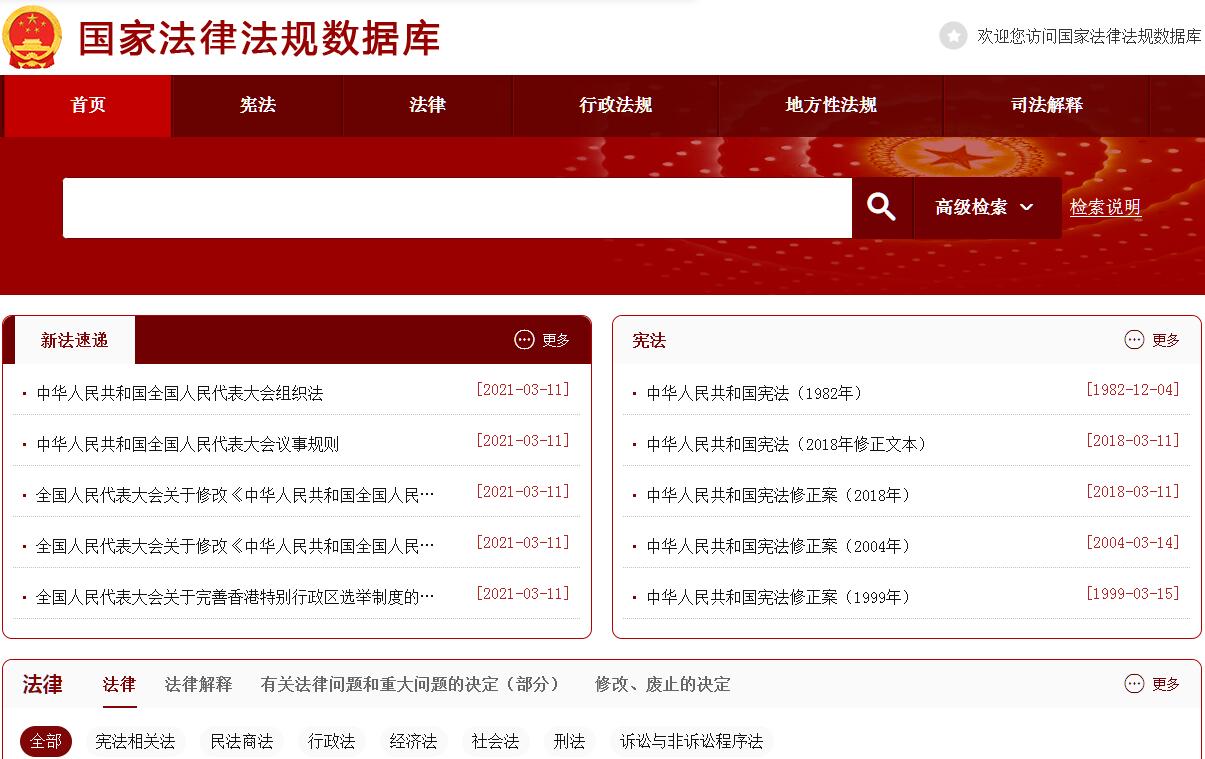Image resolution: width=1205 pixels, height=759 pixels.
Task: Select the 全部 category filter
Action: (x=46, y=741)
